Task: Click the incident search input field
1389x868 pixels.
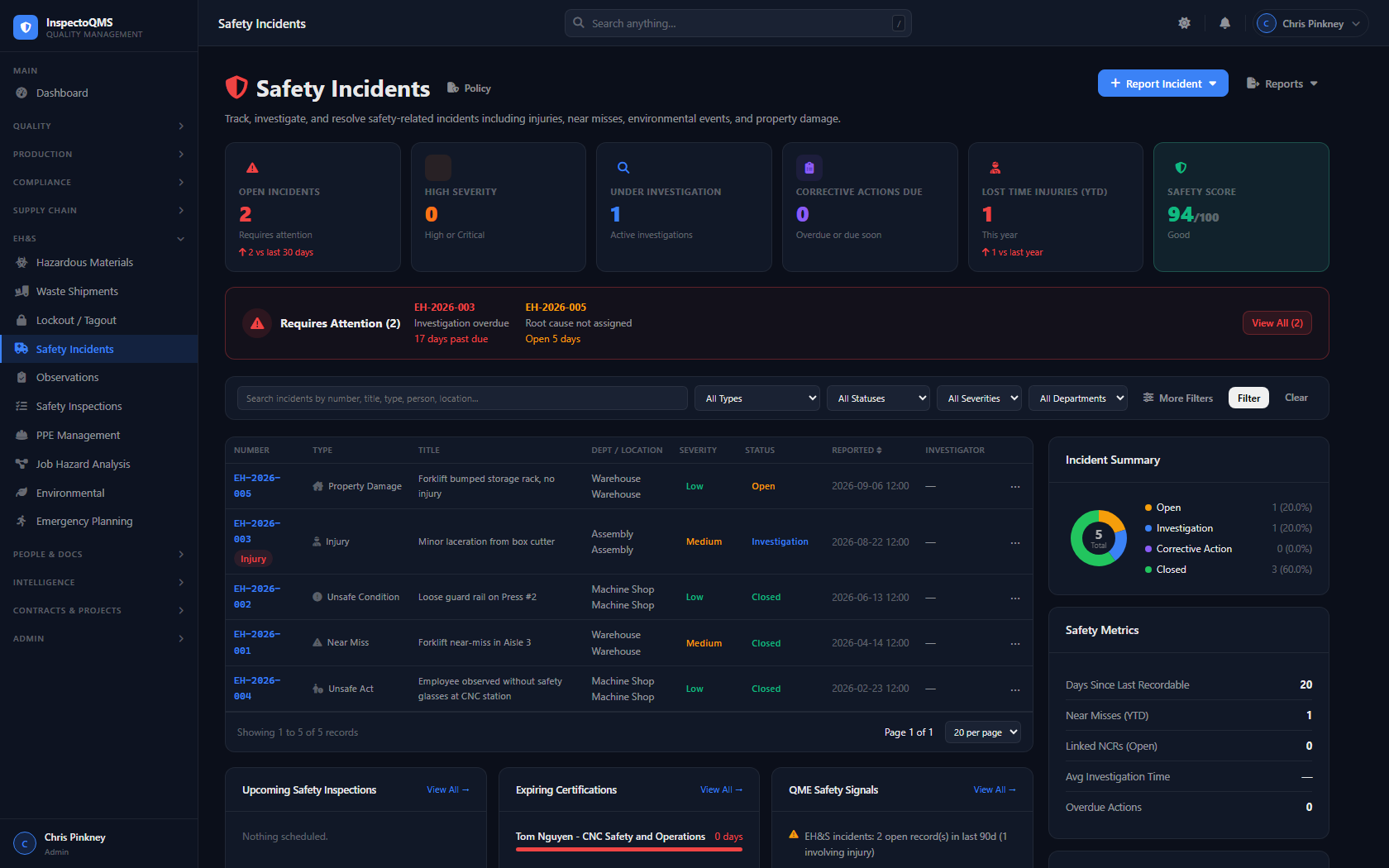Action: pos(462,398)
